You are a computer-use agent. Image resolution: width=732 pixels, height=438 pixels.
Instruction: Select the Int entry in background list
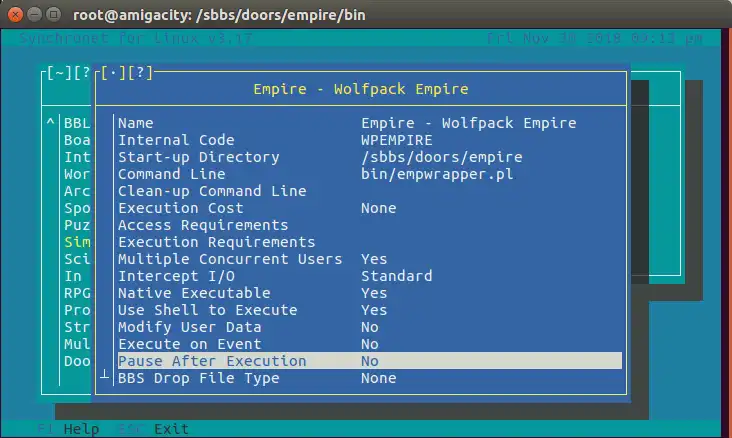[x=77, y=157]
